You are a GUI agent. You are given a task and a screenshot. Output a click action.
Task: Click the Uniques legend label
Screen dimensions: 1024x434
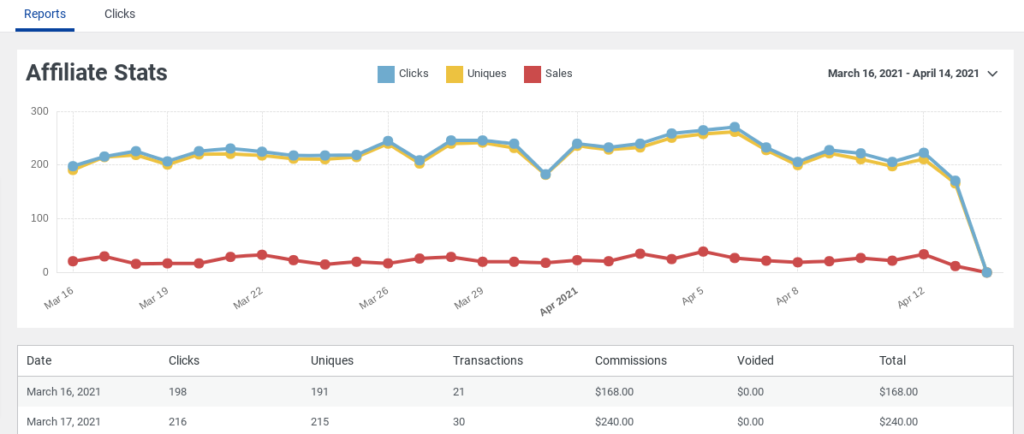(x=486, y=73)
